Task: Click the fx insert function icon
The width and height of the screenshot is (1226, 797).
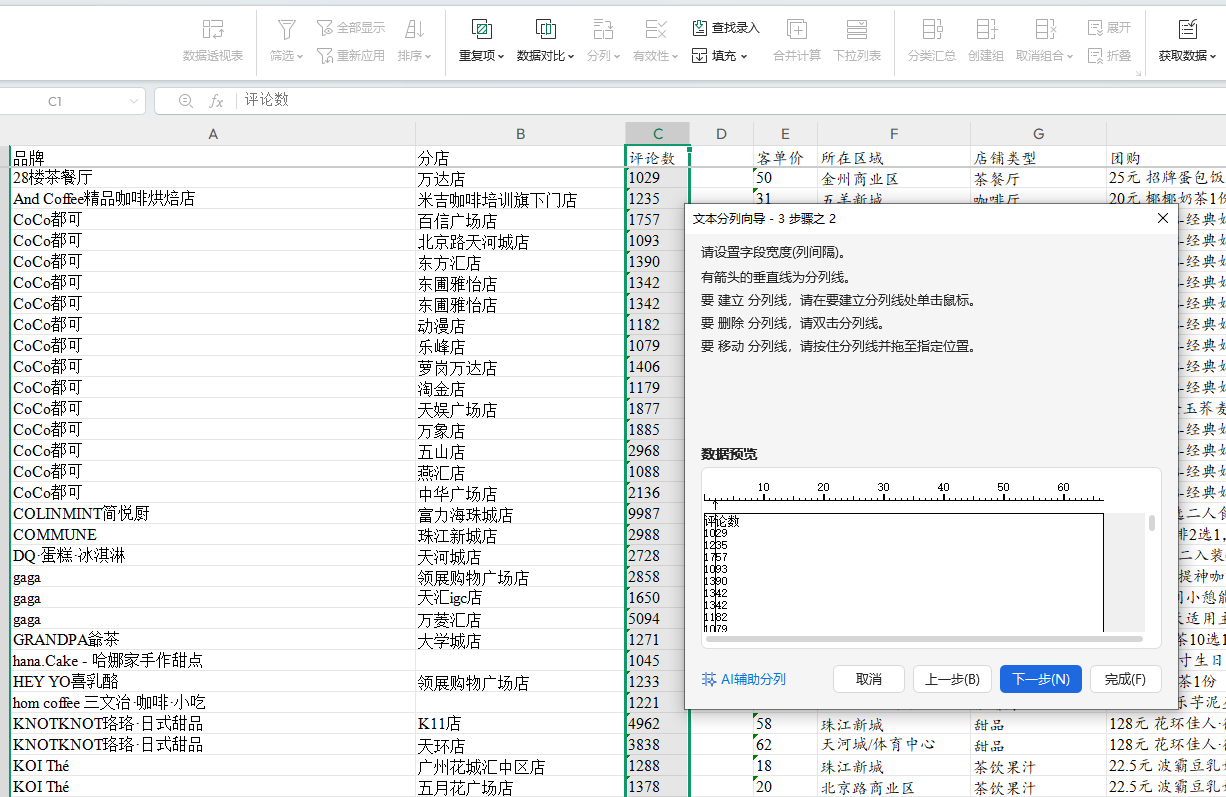Action: pyautogui.click(x=216, y=101)
